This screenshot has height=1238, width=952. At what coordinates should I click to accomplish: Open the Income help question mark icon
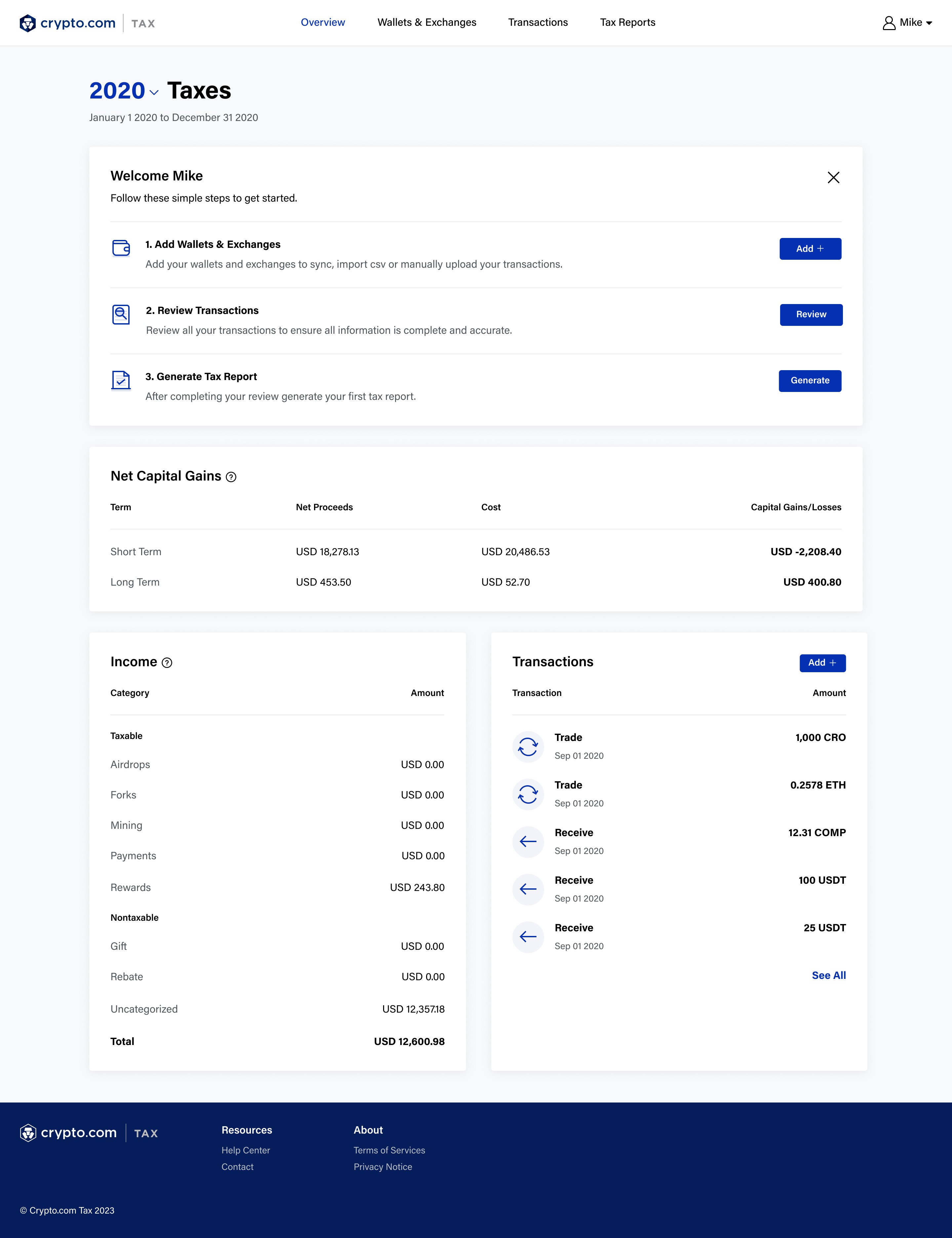pyautogui.click(x=167, y=663)
